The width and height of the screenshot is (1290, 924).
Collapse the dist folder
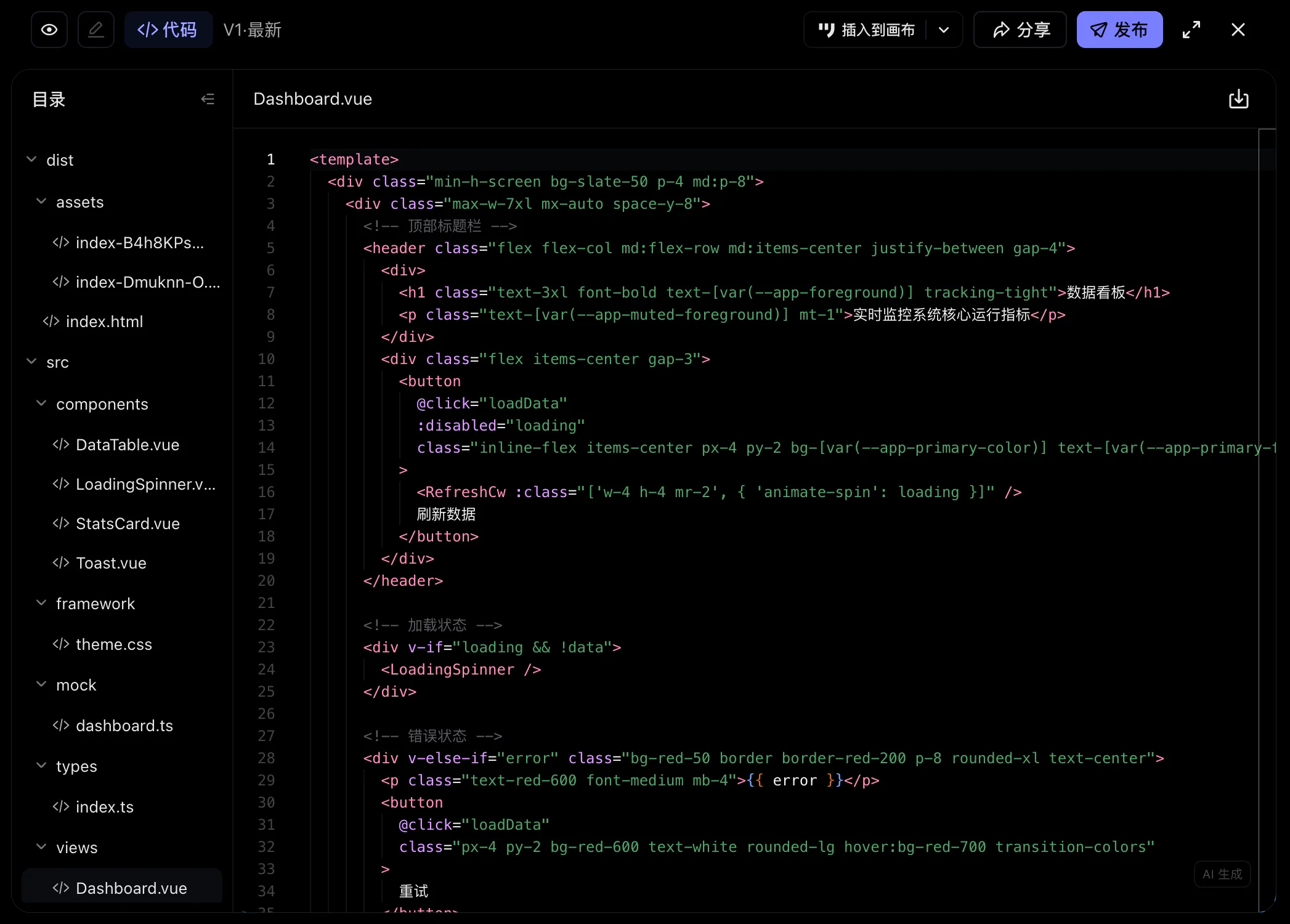pos(32,160)
